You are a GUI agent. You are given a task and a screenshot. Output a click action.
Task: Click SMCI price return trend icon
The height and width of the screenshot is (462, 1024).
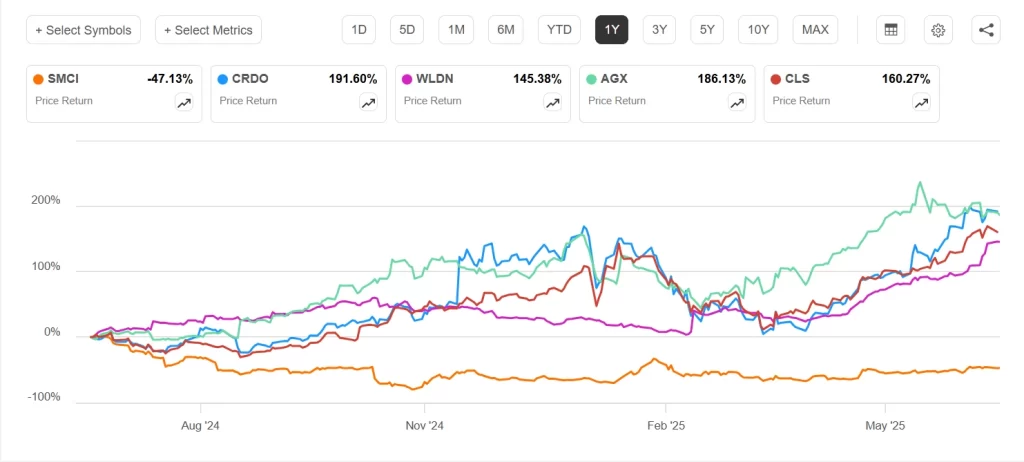pos(184,102)
